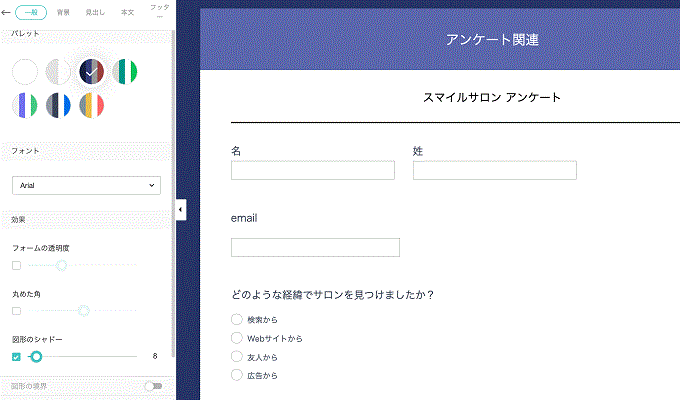
Task: Go to the 本文 tab
Action: click(x=127, y=13)
